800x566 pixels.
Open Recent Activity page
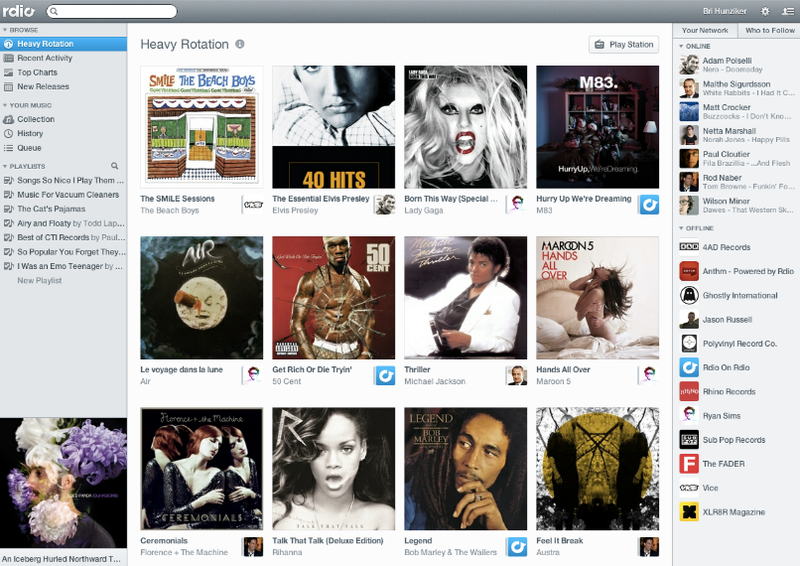click(63, 58)
